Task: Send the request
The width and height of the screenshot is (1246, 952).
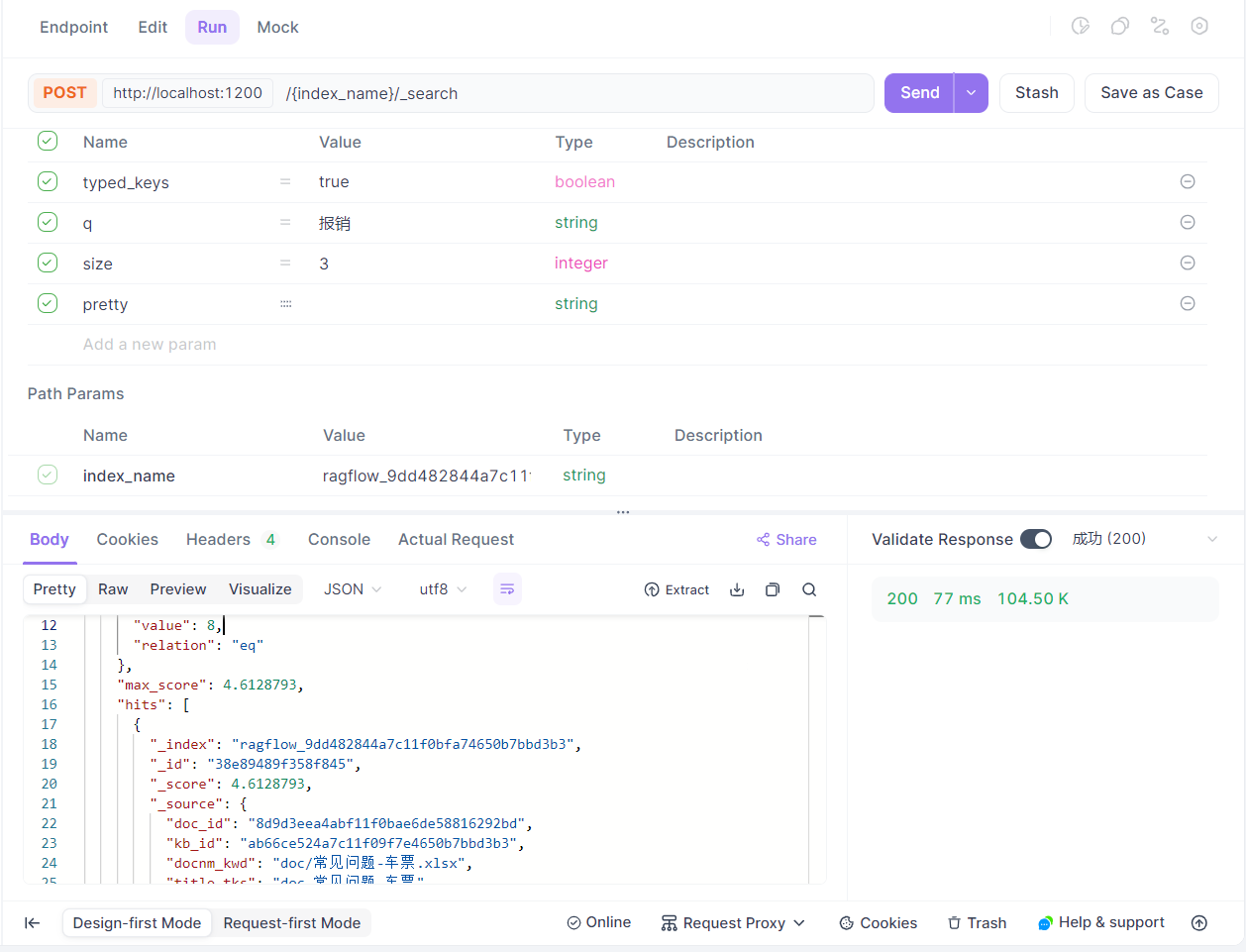Action: pyautogui.click(x=919, y=93)
